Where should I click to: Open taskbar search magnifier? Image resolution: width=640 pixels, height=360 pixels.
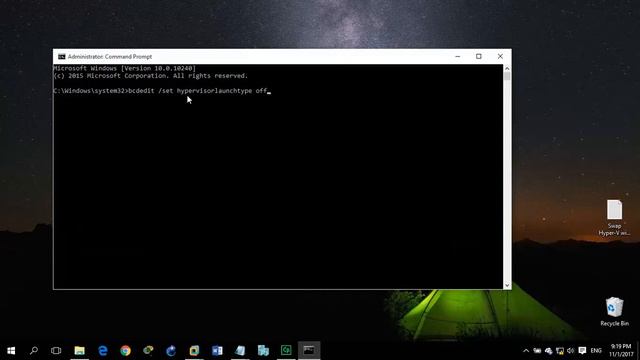[34, 350]
